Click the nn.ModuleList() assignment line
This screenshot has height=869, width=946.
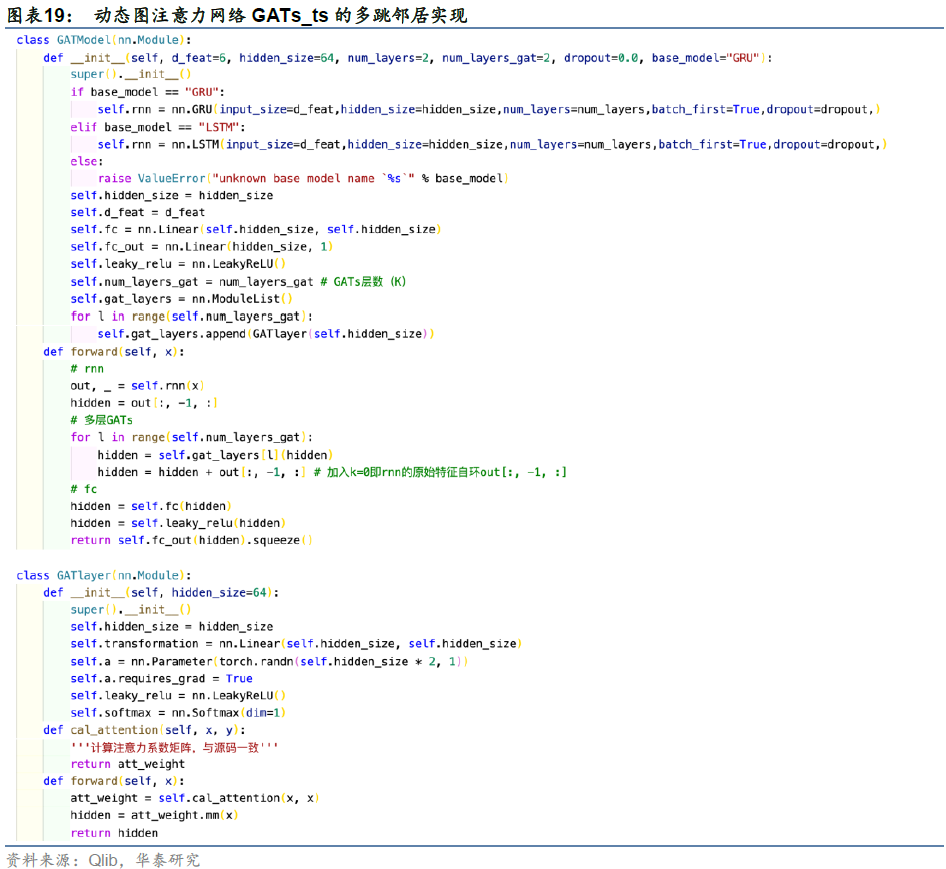click(x=181, y=299)
